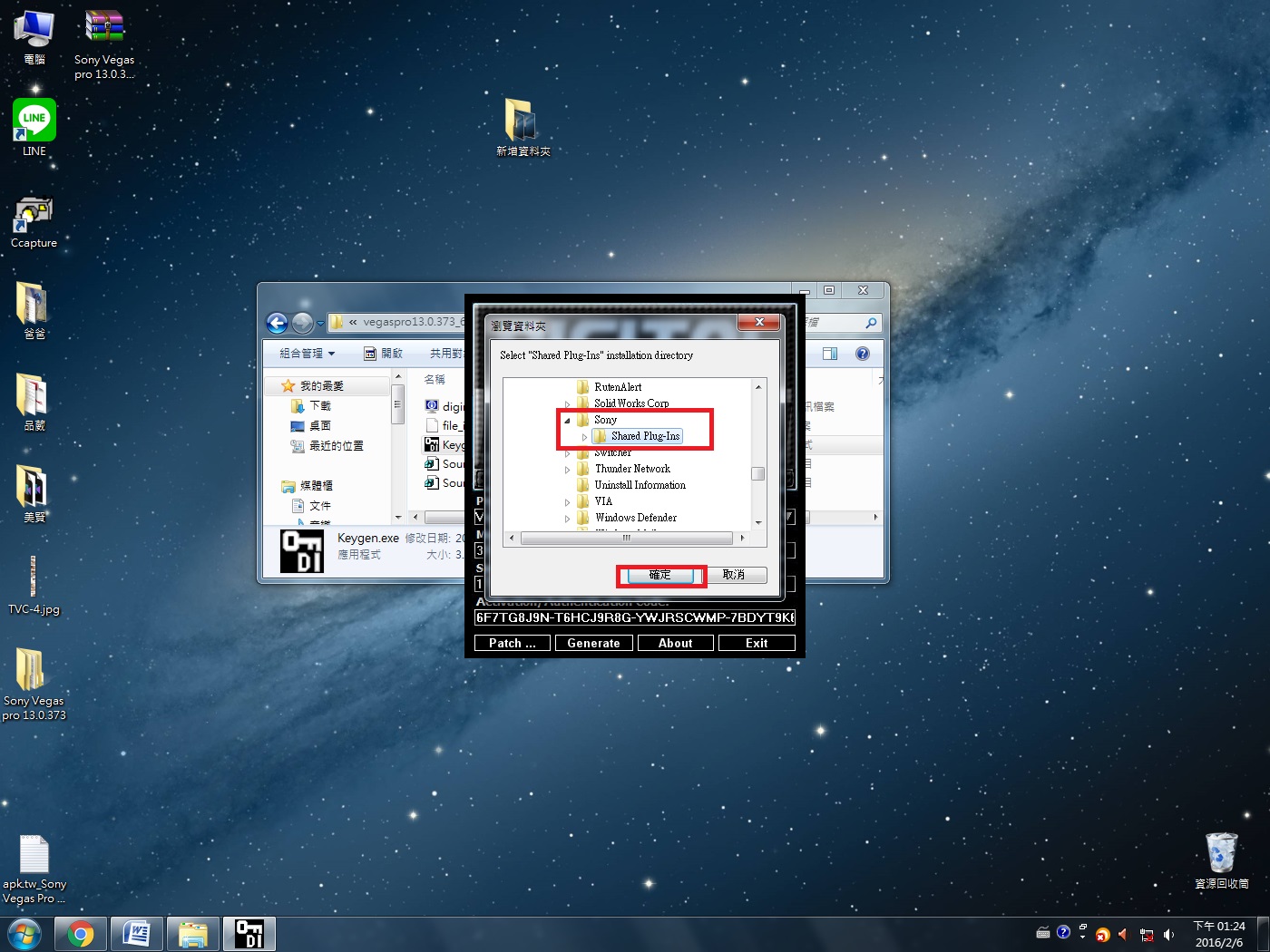
Task: Select the Uninstall Information folder in the tree
Action: pyautogui.click(x=640, y=485)
